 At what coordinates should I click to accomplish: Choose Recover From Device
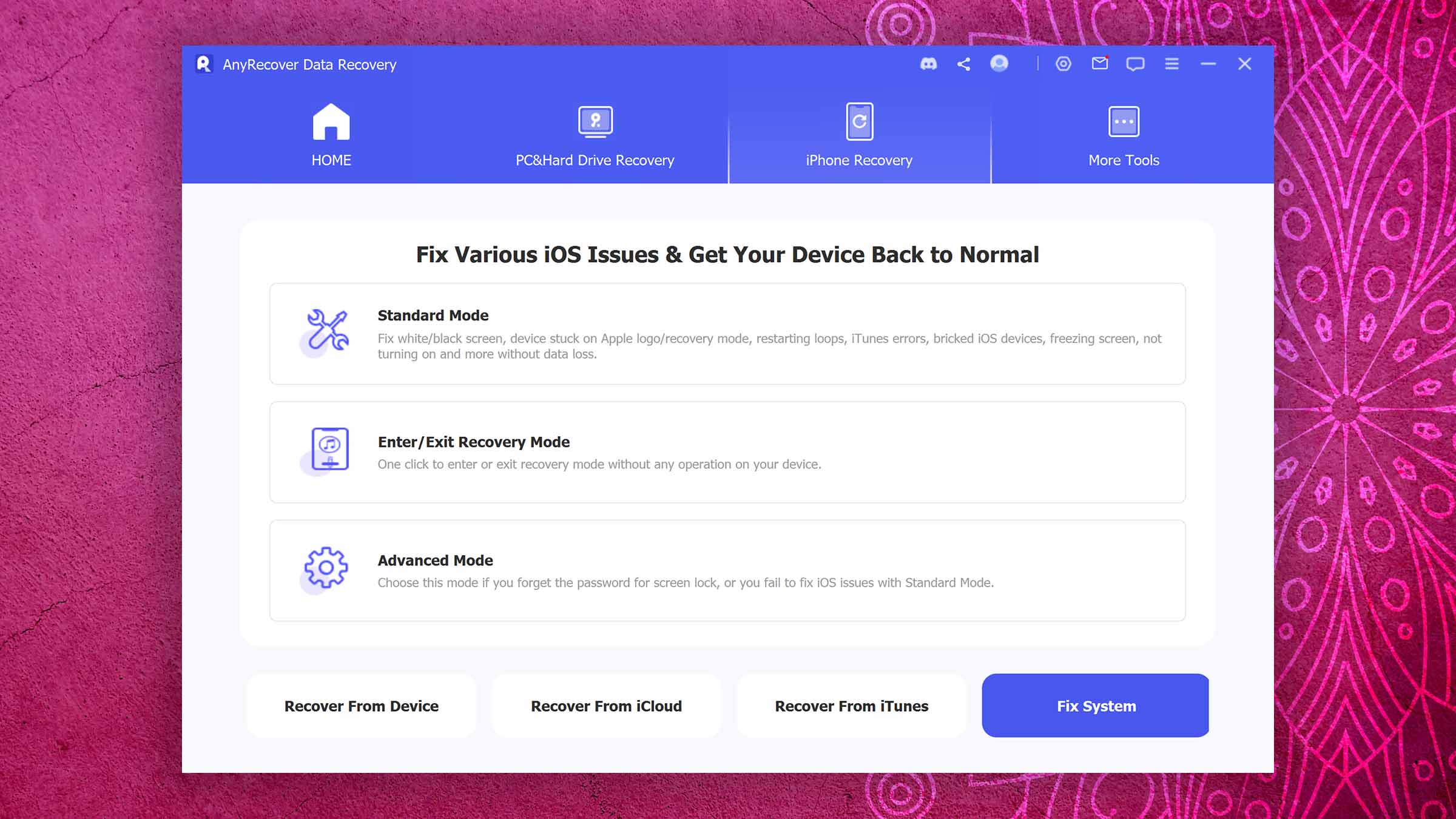362,706
